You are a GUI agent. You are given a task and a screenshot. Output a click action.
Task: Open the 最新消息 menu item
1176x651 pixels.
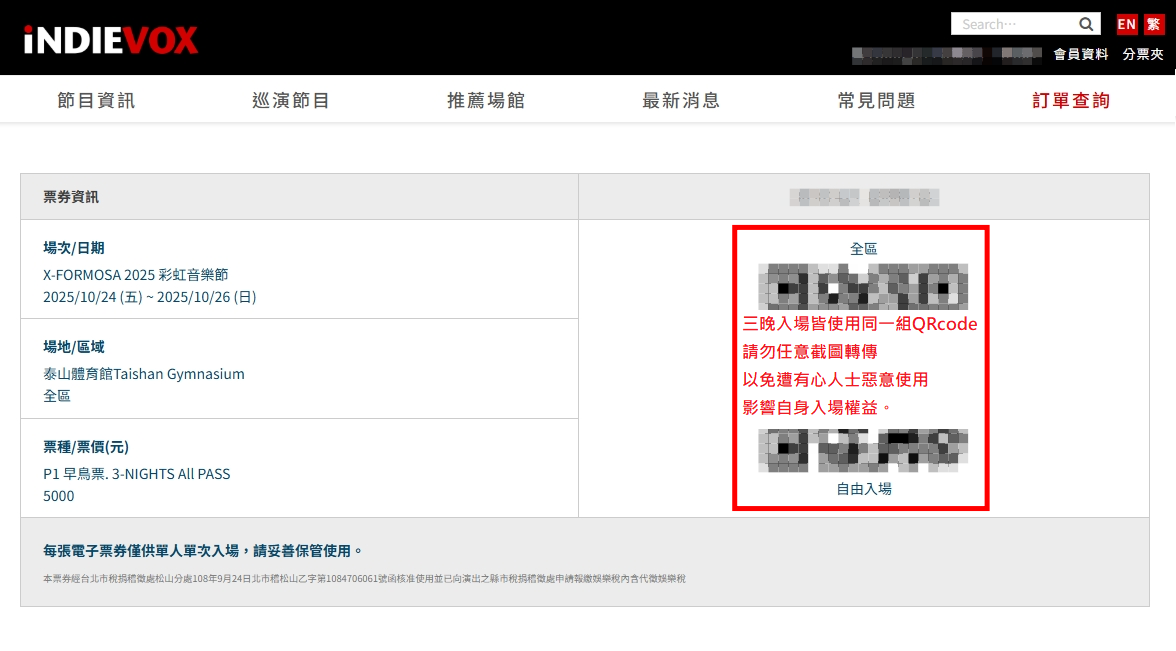(x=681, y=100)
